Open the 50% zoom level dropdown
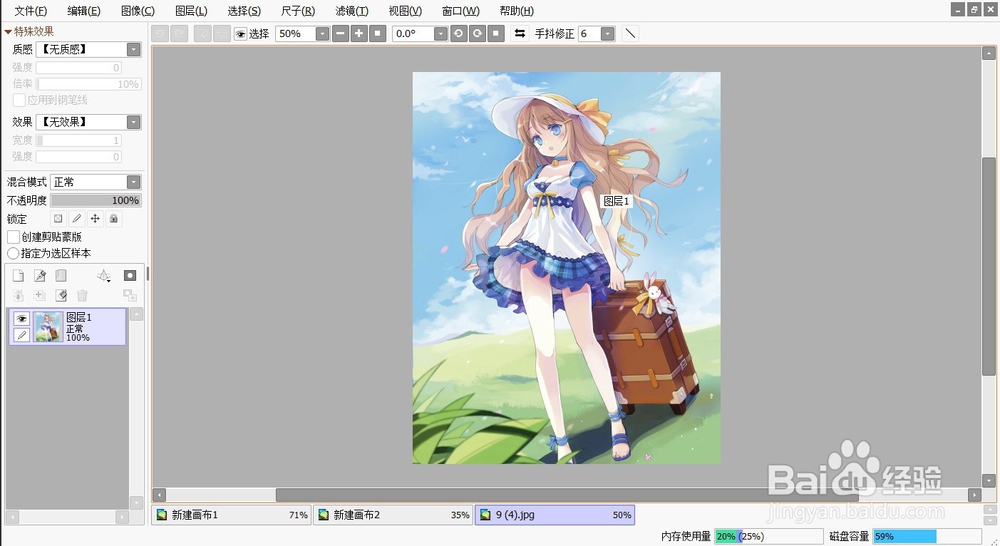 [x=322, y=33]
